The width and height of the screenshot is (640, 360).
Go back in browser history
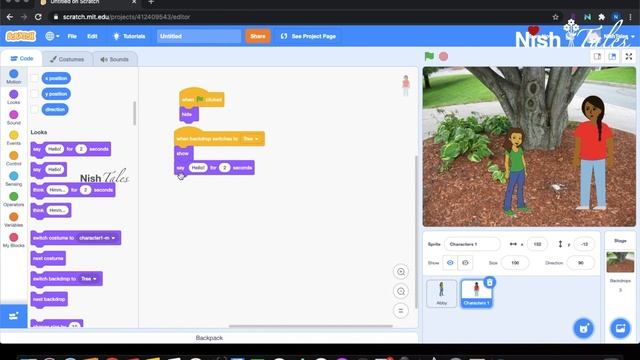(x=10, y=17)
